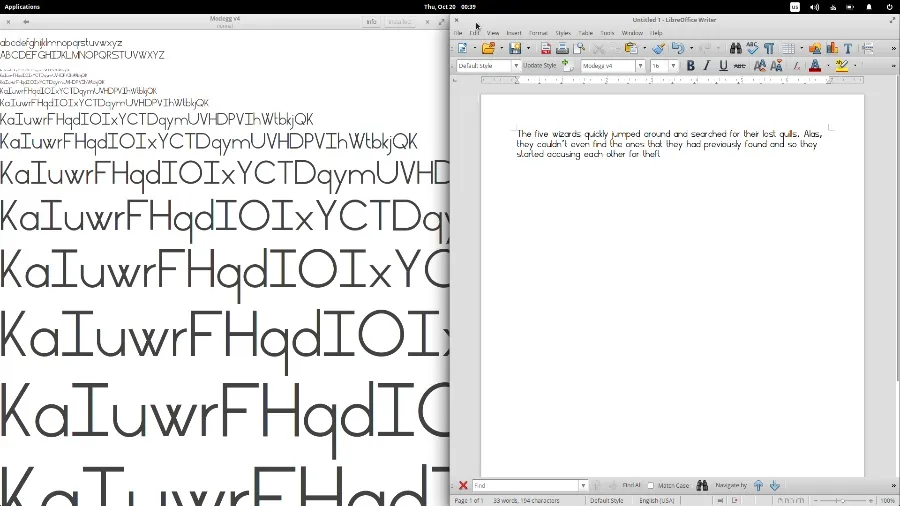Click the Undo arrow icon
Viewport: 900px width, 506px height.
[677, 48]
